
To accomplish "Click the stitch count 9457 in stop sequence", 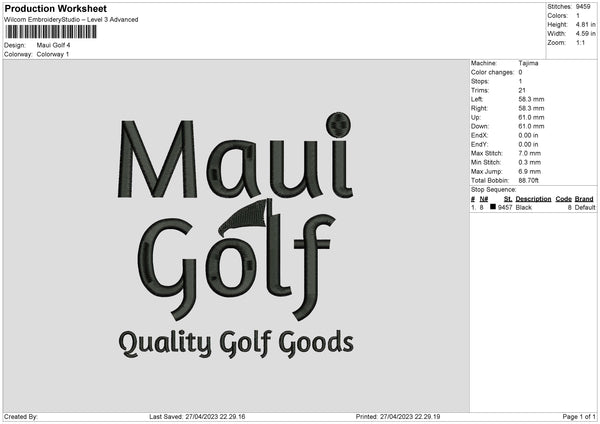I will pyautogui.click(x=505, y=207).
